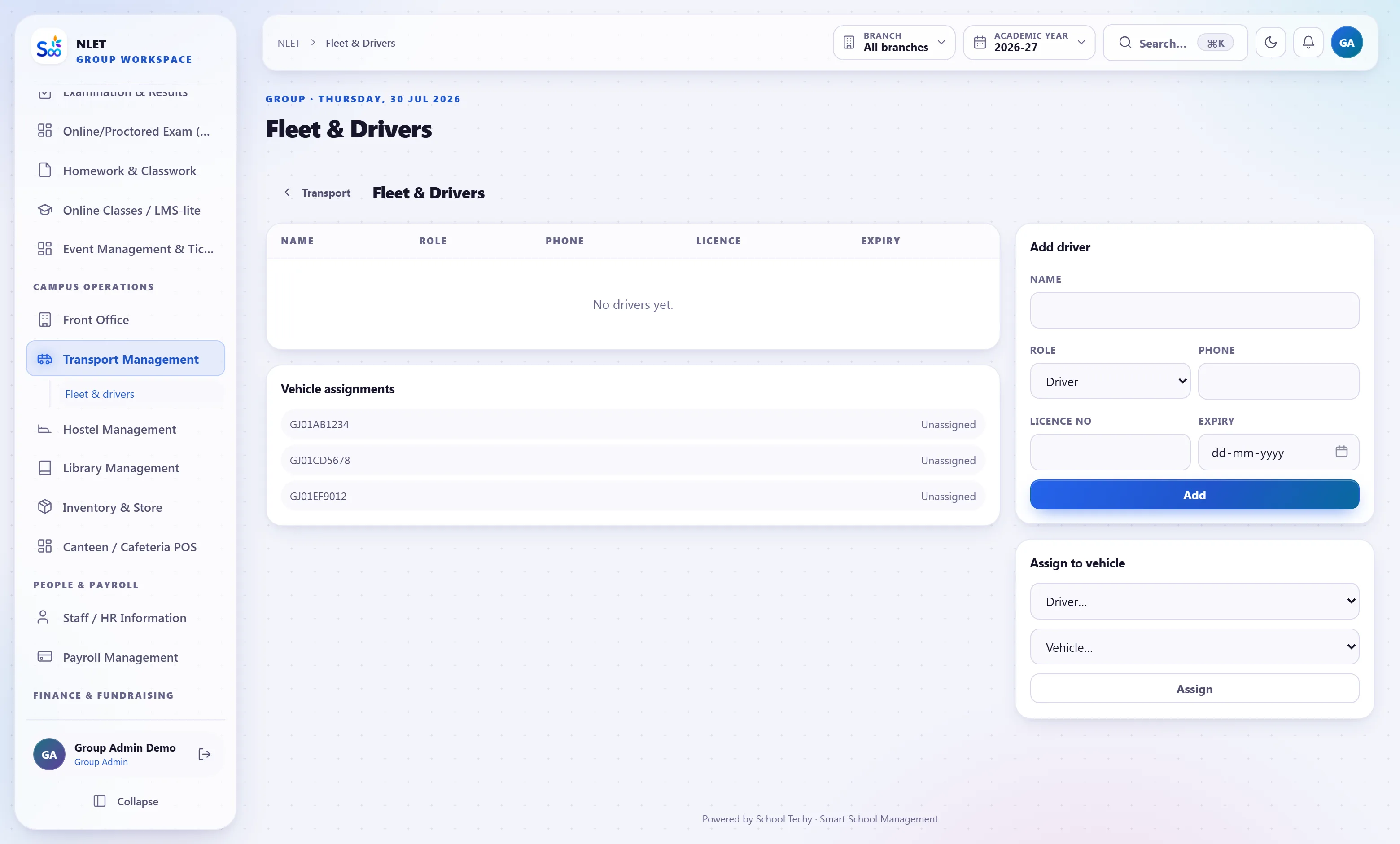Click the Collapse sidebar panel icon
Image resolution: width=1400 pixels, height=844 pixels.
click(x=100, y=801)
